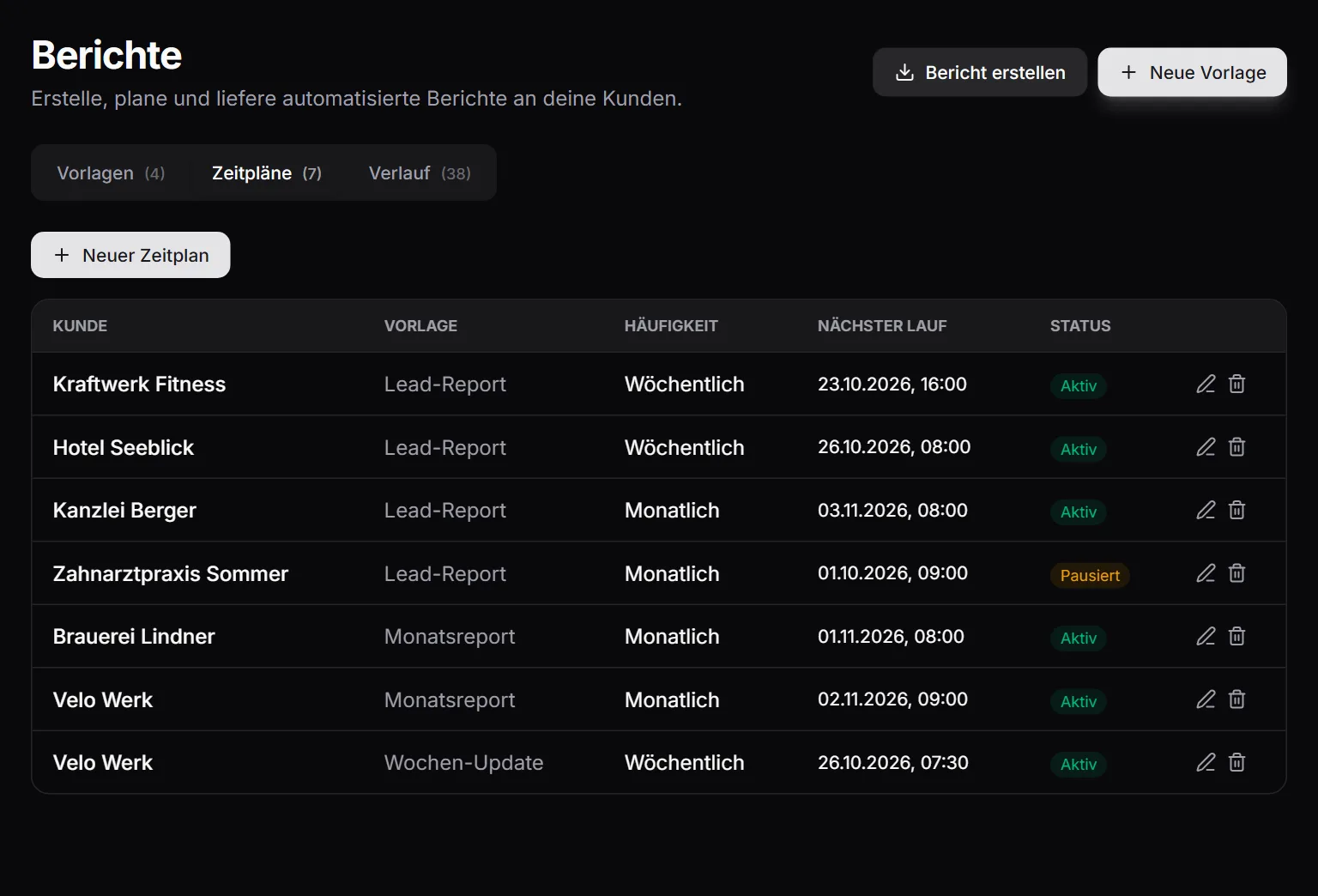This screenshot has width=1318, height=896.
Task: Click Aktiv badge in Hotel Seeblick row
Action: 1079,449
